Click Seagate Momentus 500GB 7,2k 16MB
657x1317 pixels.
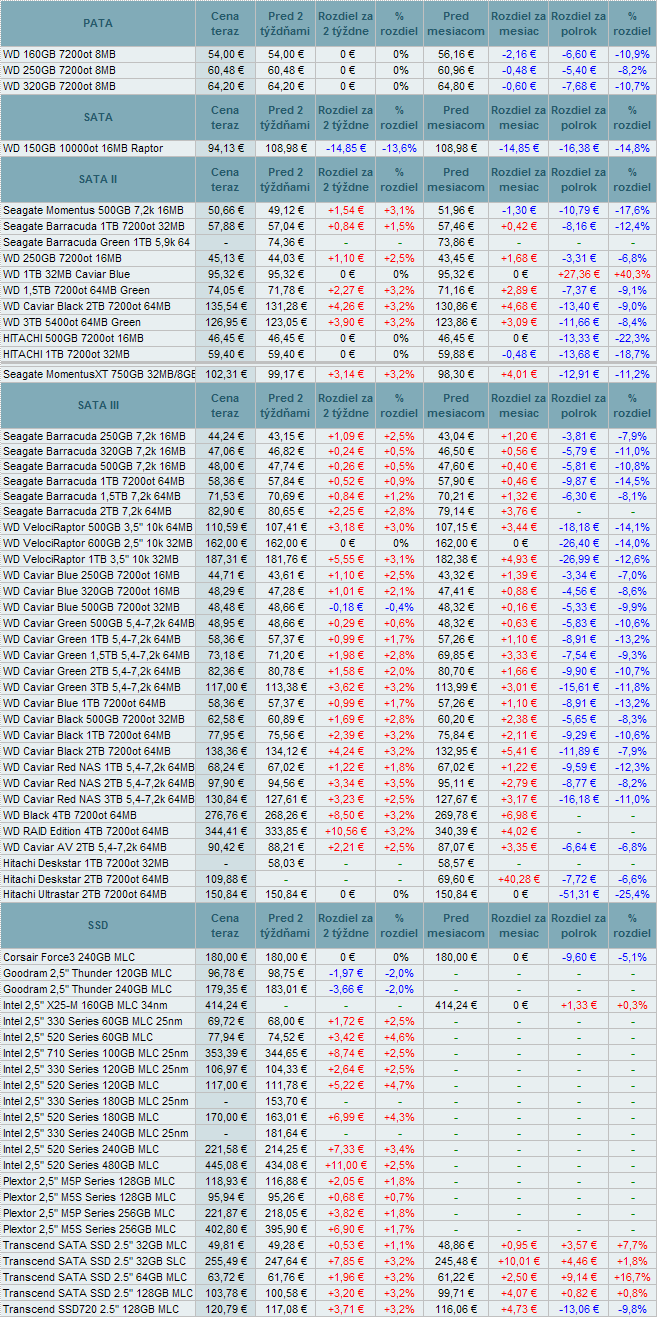[x=93, y=210]
